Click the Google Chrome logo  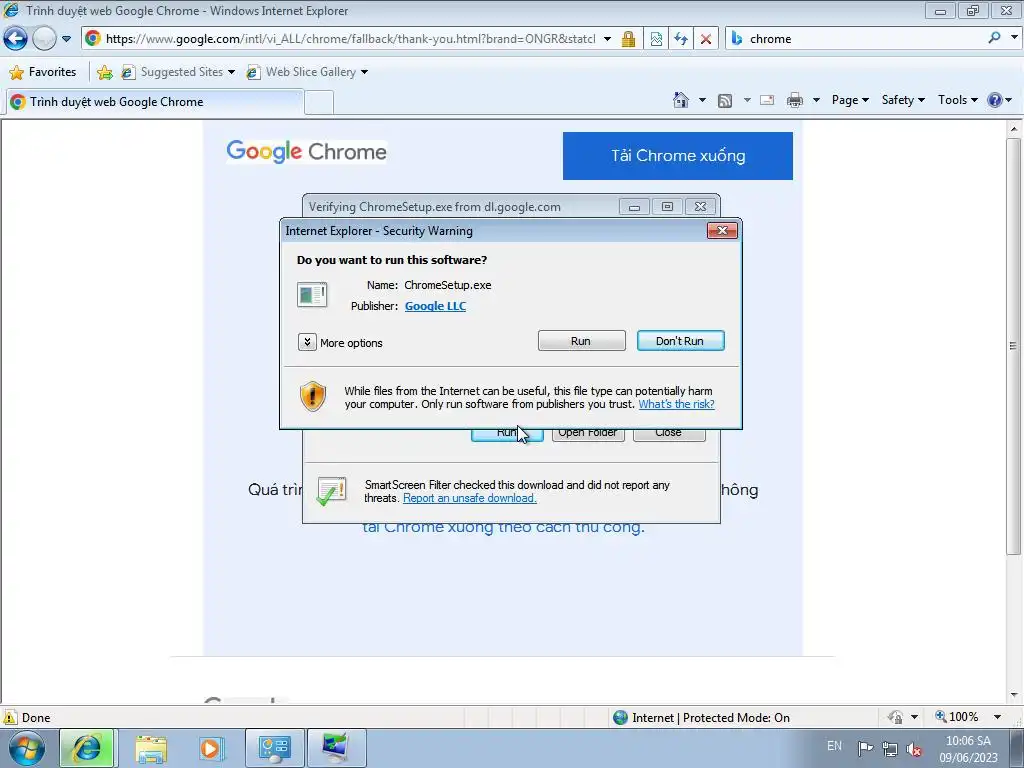pos(306,152)
